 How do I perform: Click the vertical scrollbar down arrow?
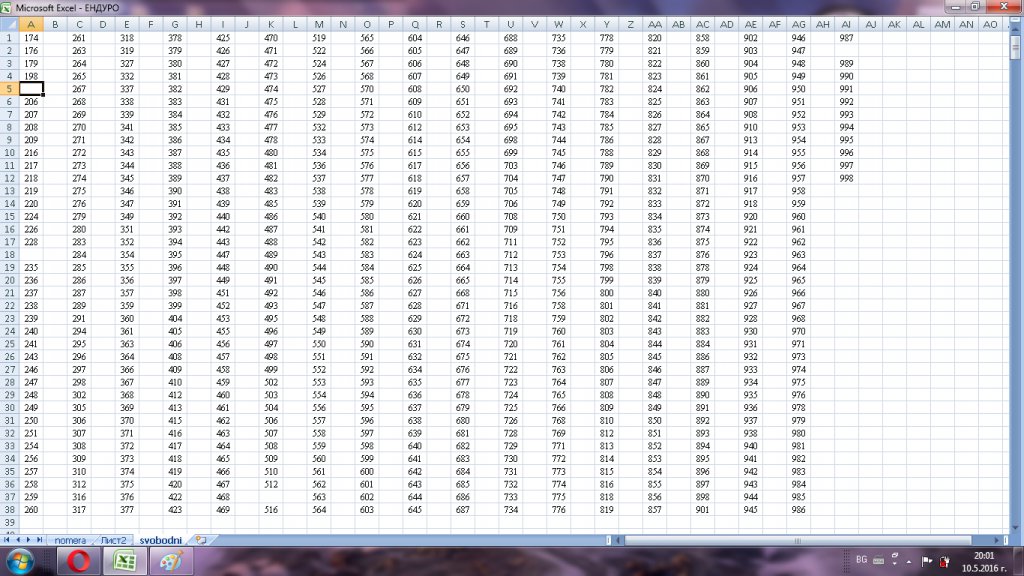coord(1015,527)
